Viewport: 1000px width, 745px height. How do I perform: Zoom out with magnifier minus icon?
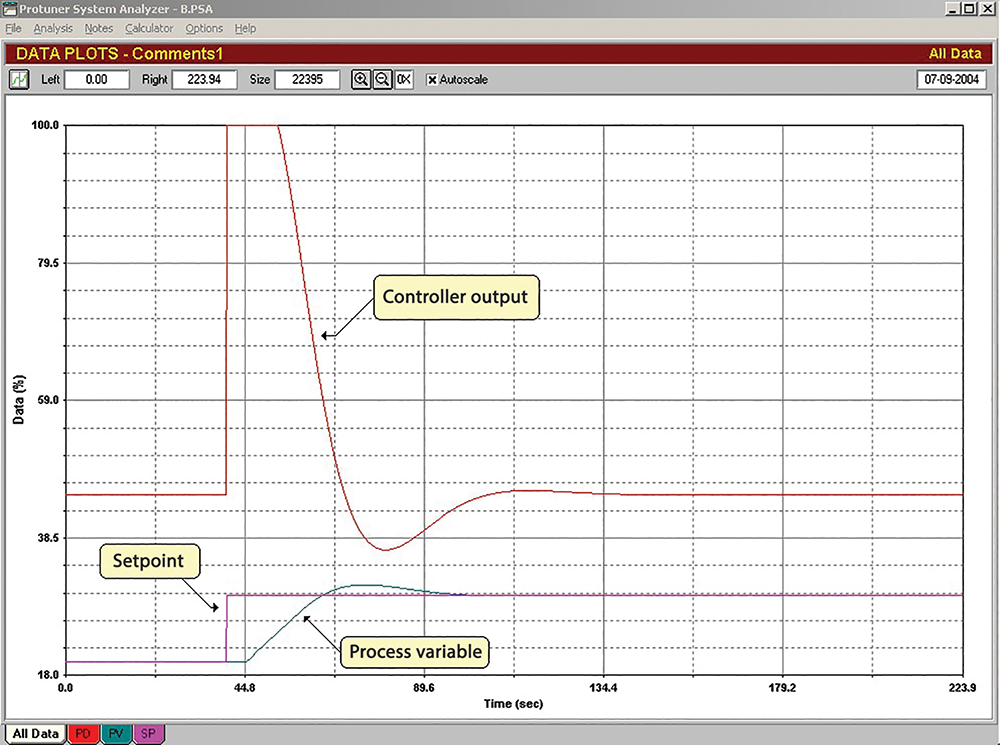coord(382,80)
